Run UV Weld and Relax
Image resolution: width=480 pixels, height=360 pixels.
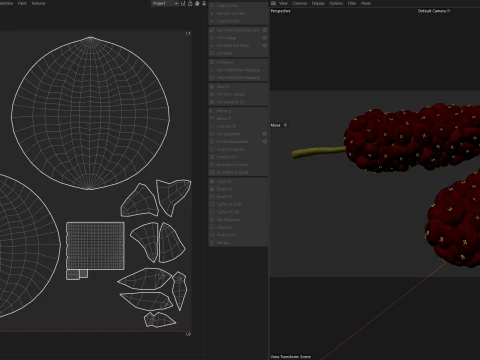[235, 45]
